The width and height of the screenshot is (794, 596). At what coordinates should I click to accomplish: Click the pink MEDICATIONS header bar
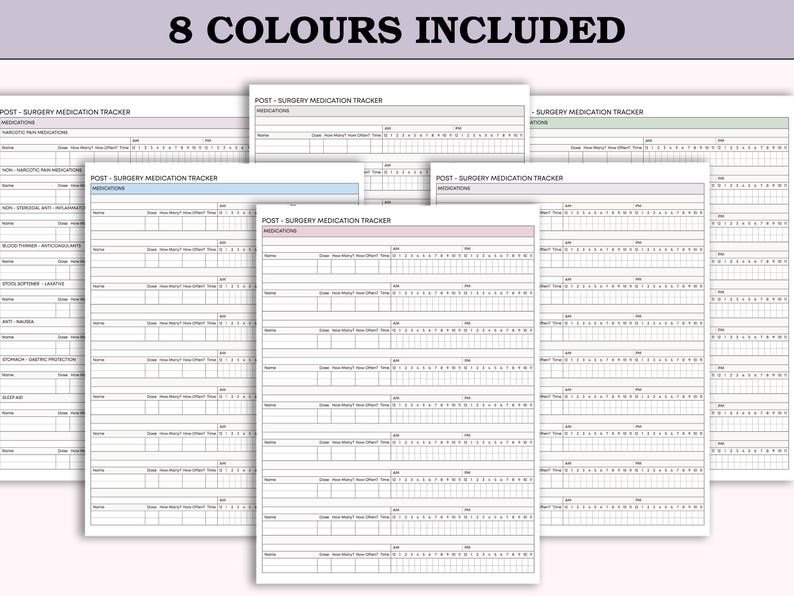[x=398, y=231]
